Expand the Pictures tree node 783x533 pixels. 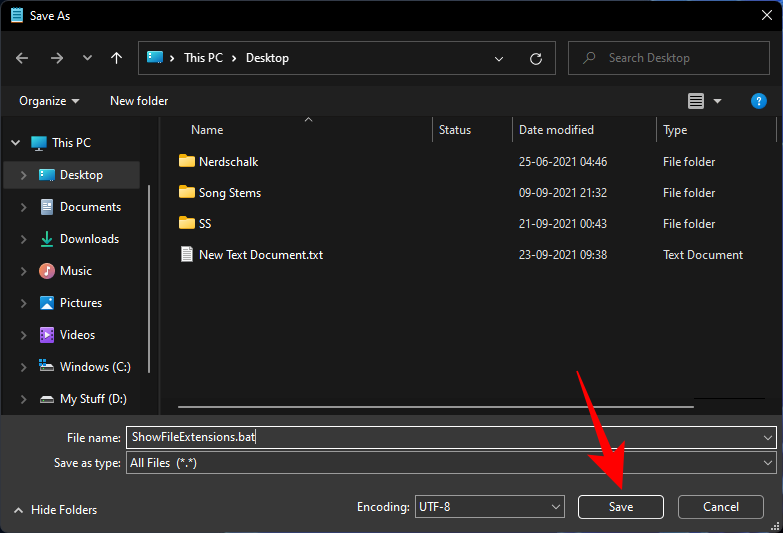pyautogui.click(x=23, y=303)
